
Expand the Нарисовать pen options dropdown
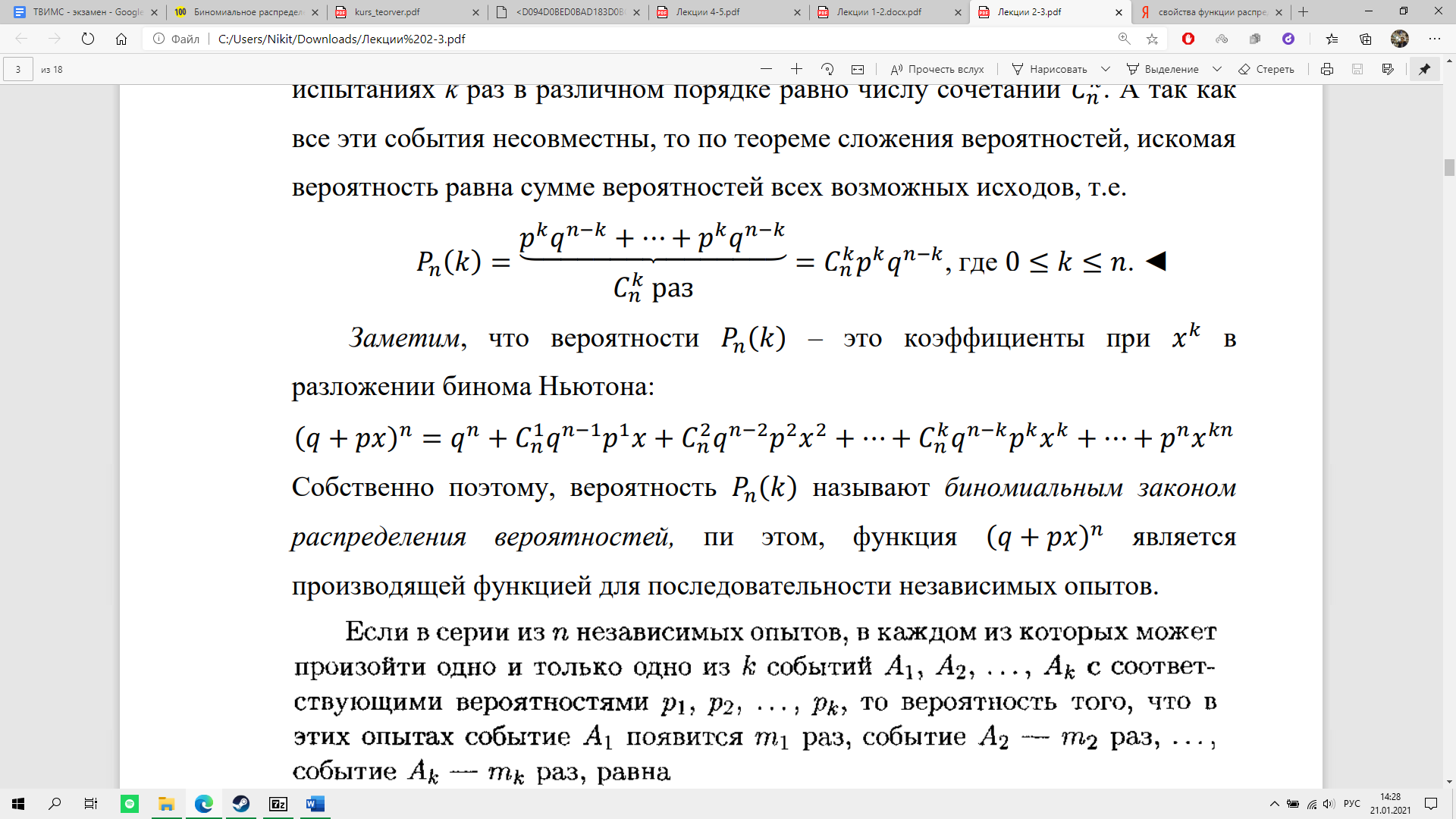pos(1106,69)
